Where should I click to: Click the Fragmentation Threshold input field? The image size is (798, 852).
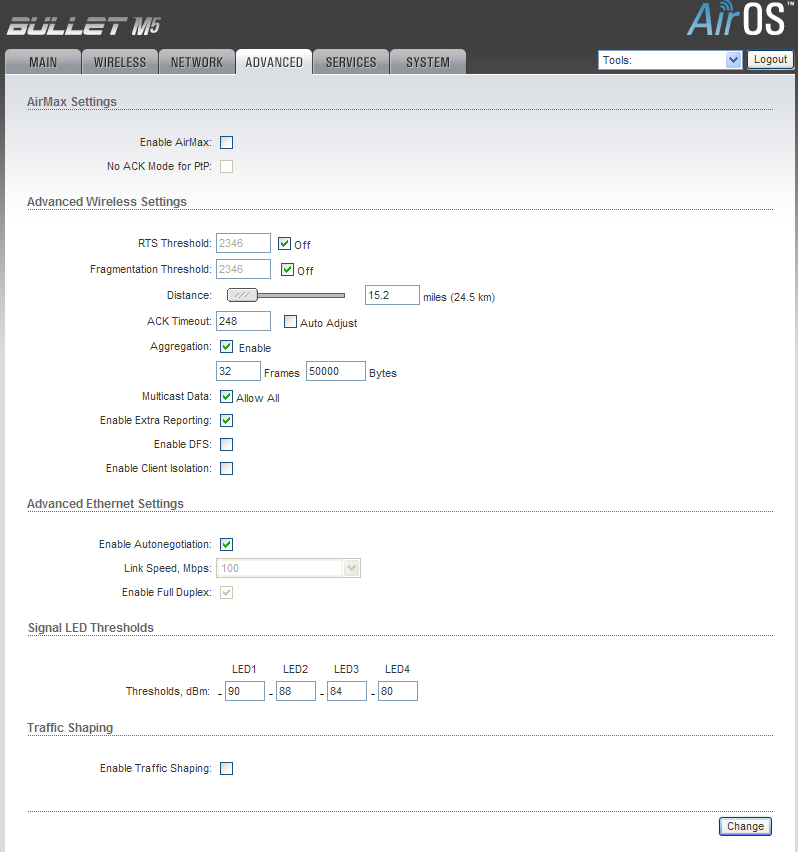[x=243, y=269]
